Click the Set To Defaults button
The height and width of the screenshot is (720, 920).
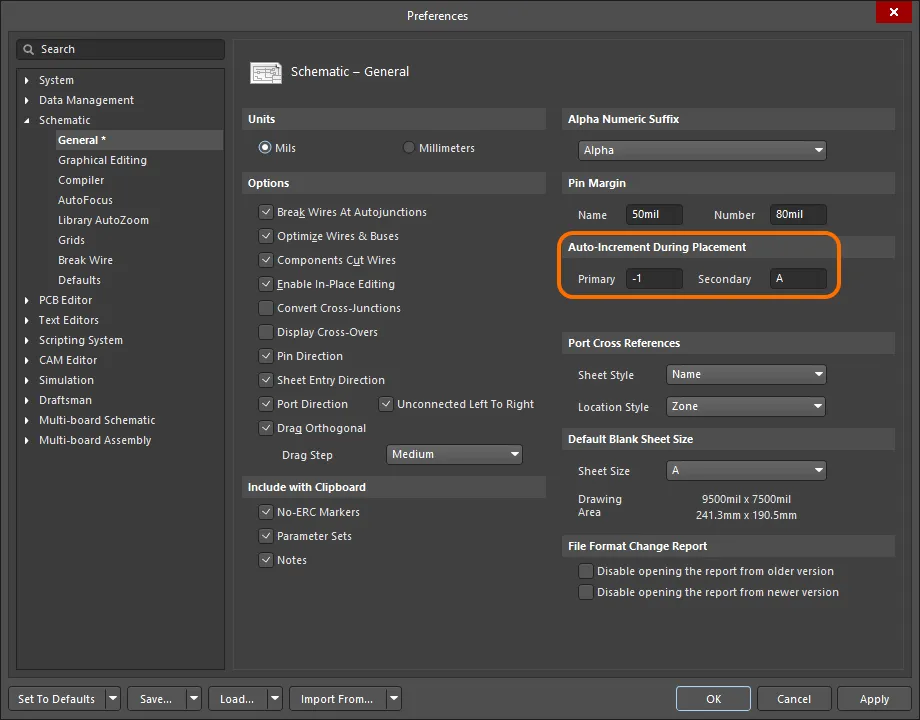coord(56,698)
